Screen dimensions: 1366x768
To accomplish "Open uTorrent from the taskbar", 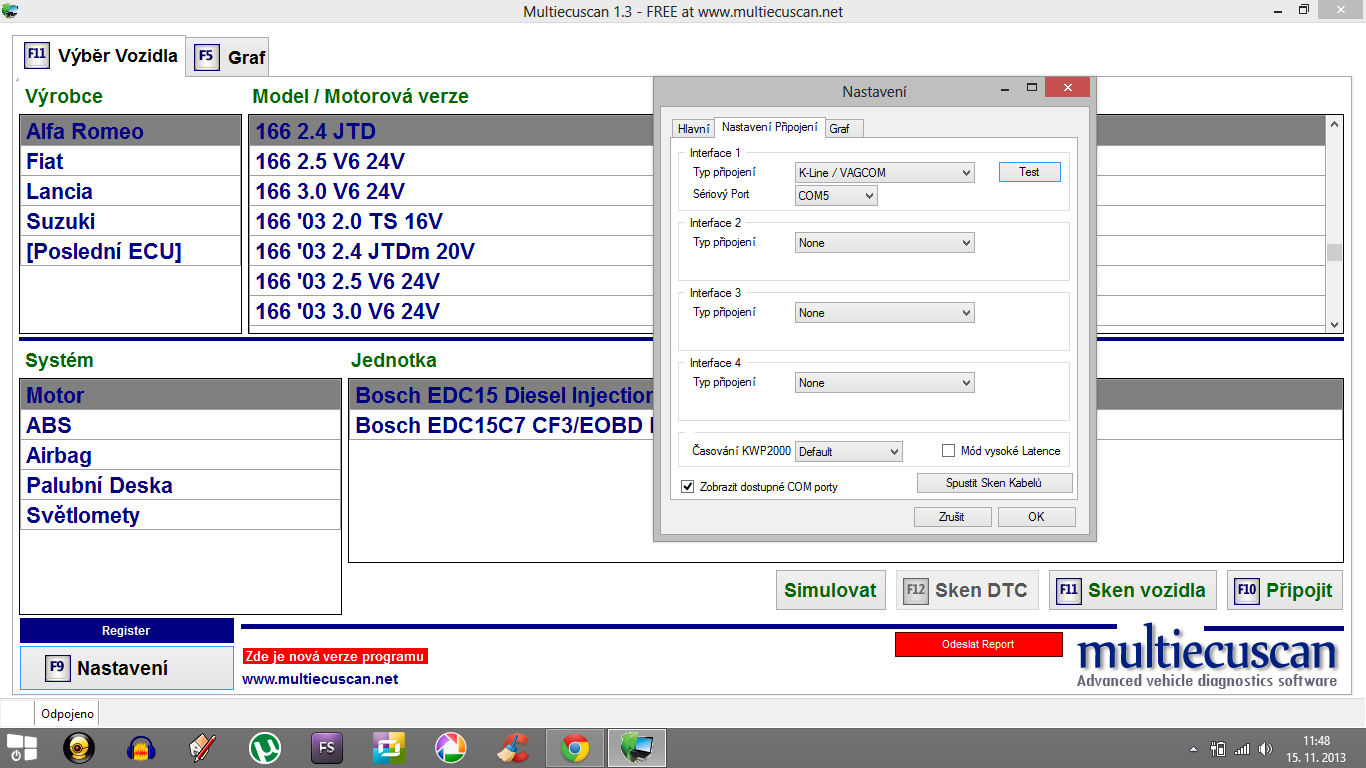I will [x=265, y=748].
